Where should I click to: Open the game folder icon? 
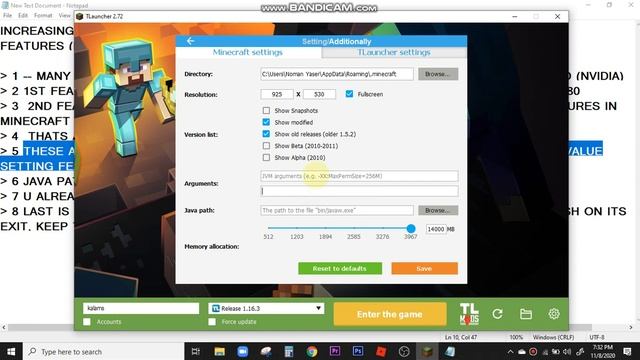526,314
